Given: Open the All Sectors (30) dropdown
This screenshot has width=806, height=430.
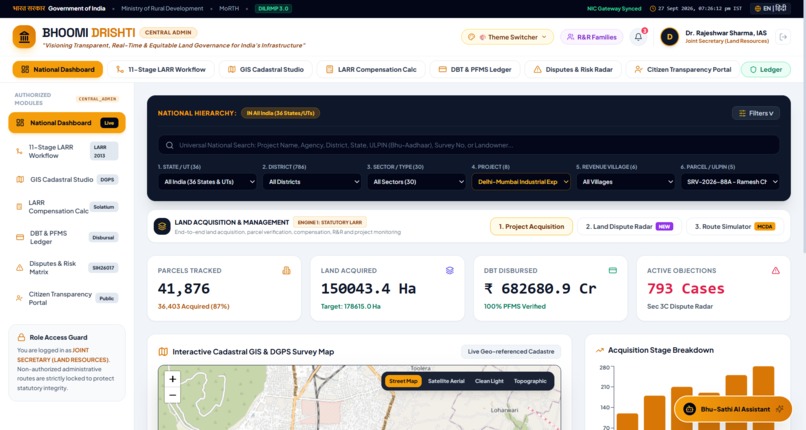Looking at the screenshot, I should pyautogui.click(x=416, y=182).
